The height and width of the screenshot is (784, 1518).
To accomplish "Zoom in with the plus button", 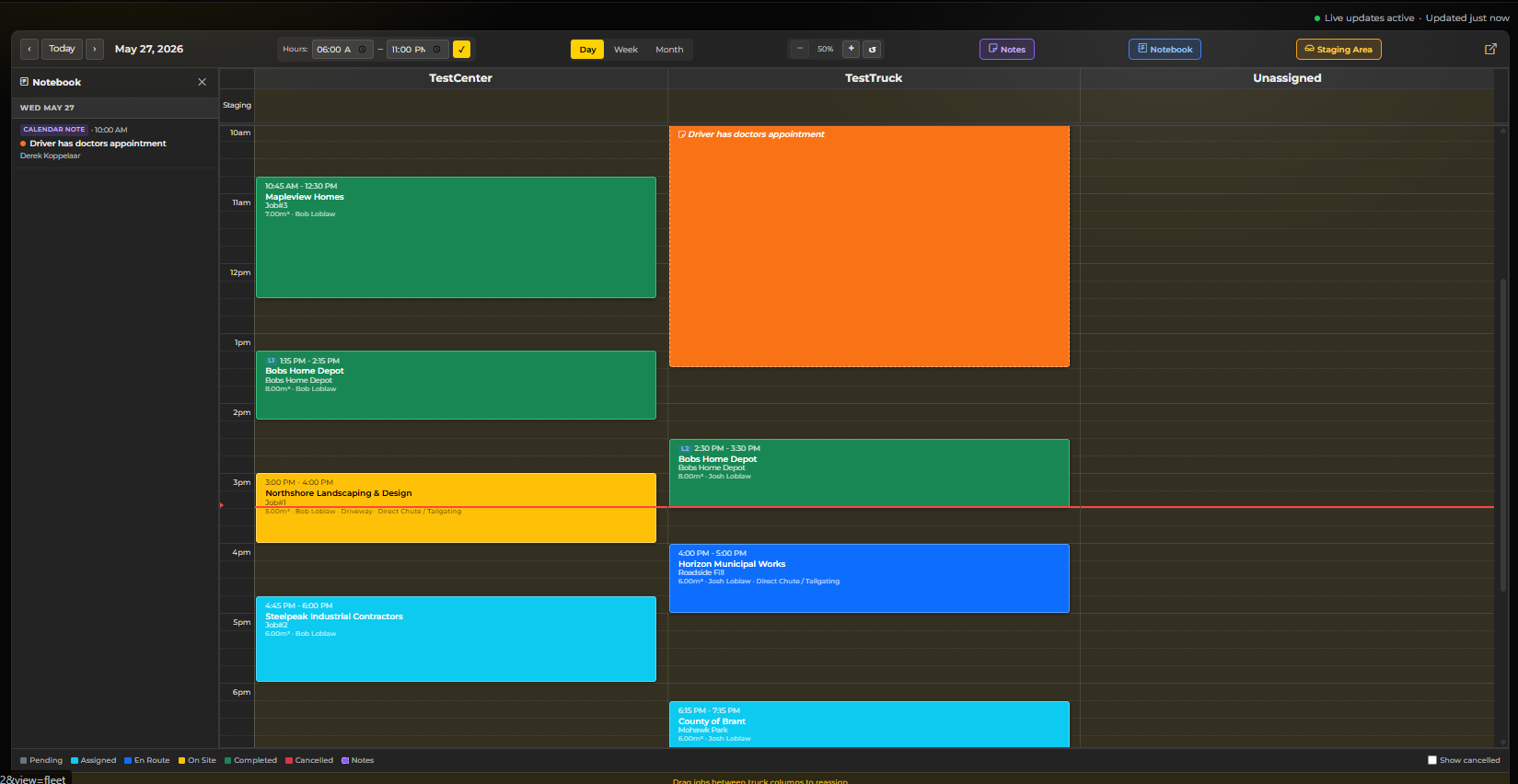I will click(852, 49).
